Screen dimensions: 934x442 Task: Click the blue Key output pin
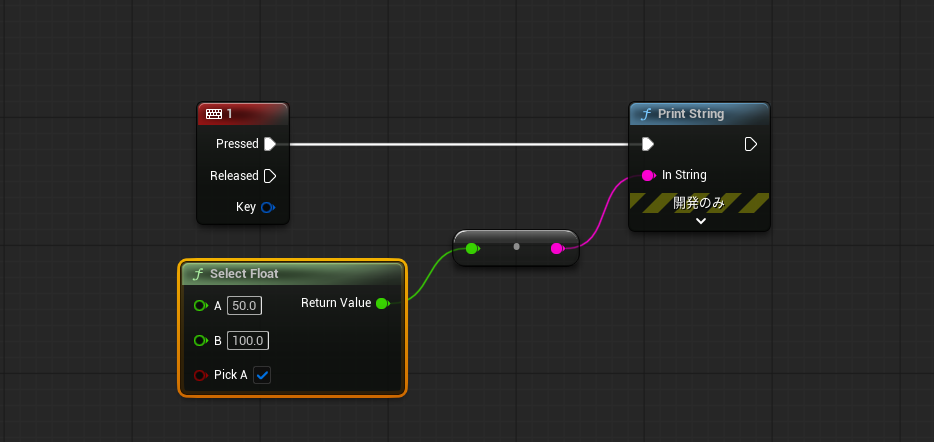[268, 208]
